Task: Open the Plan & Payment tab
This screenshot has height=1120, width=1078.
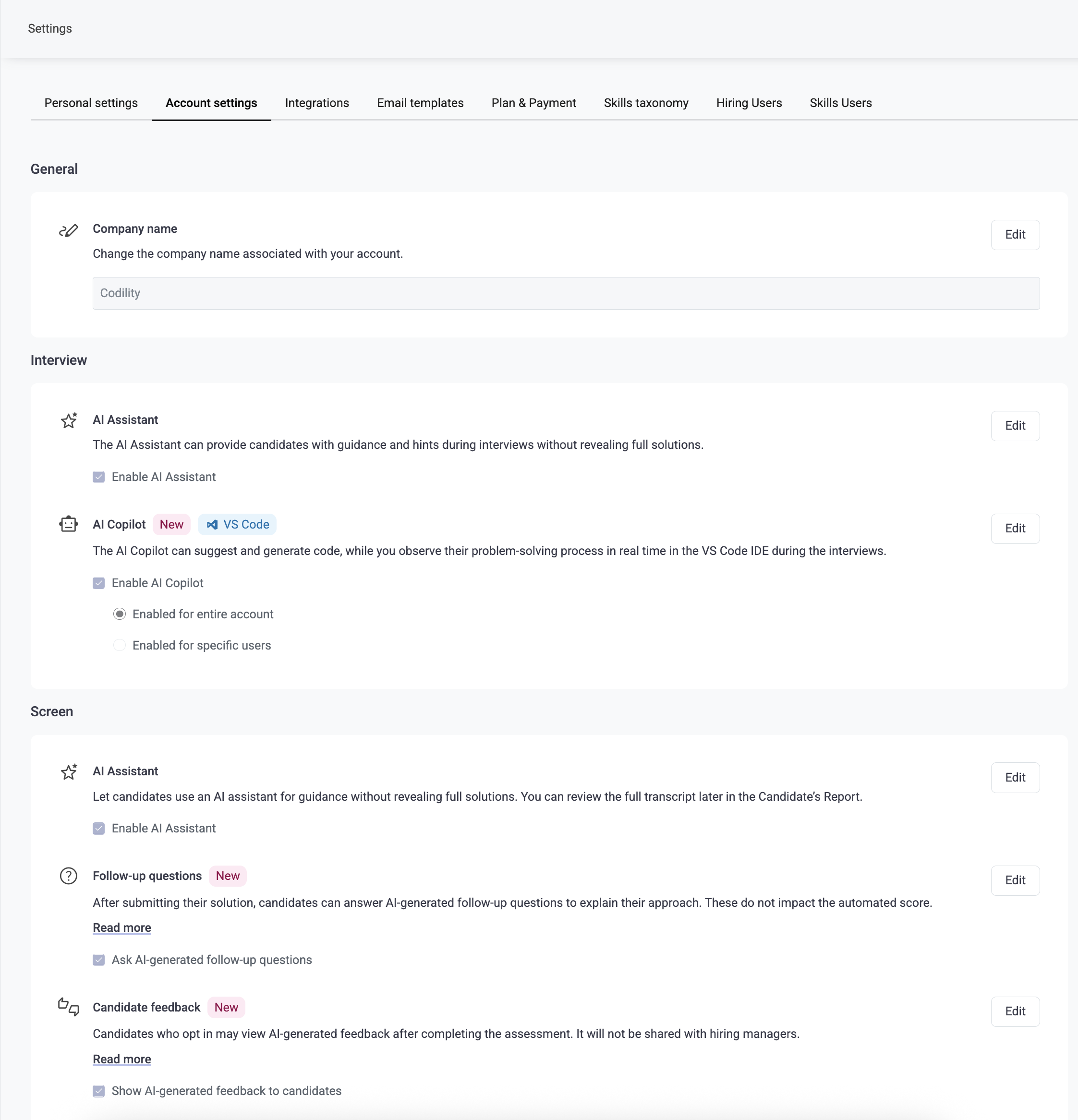Action: click(534, 103)
